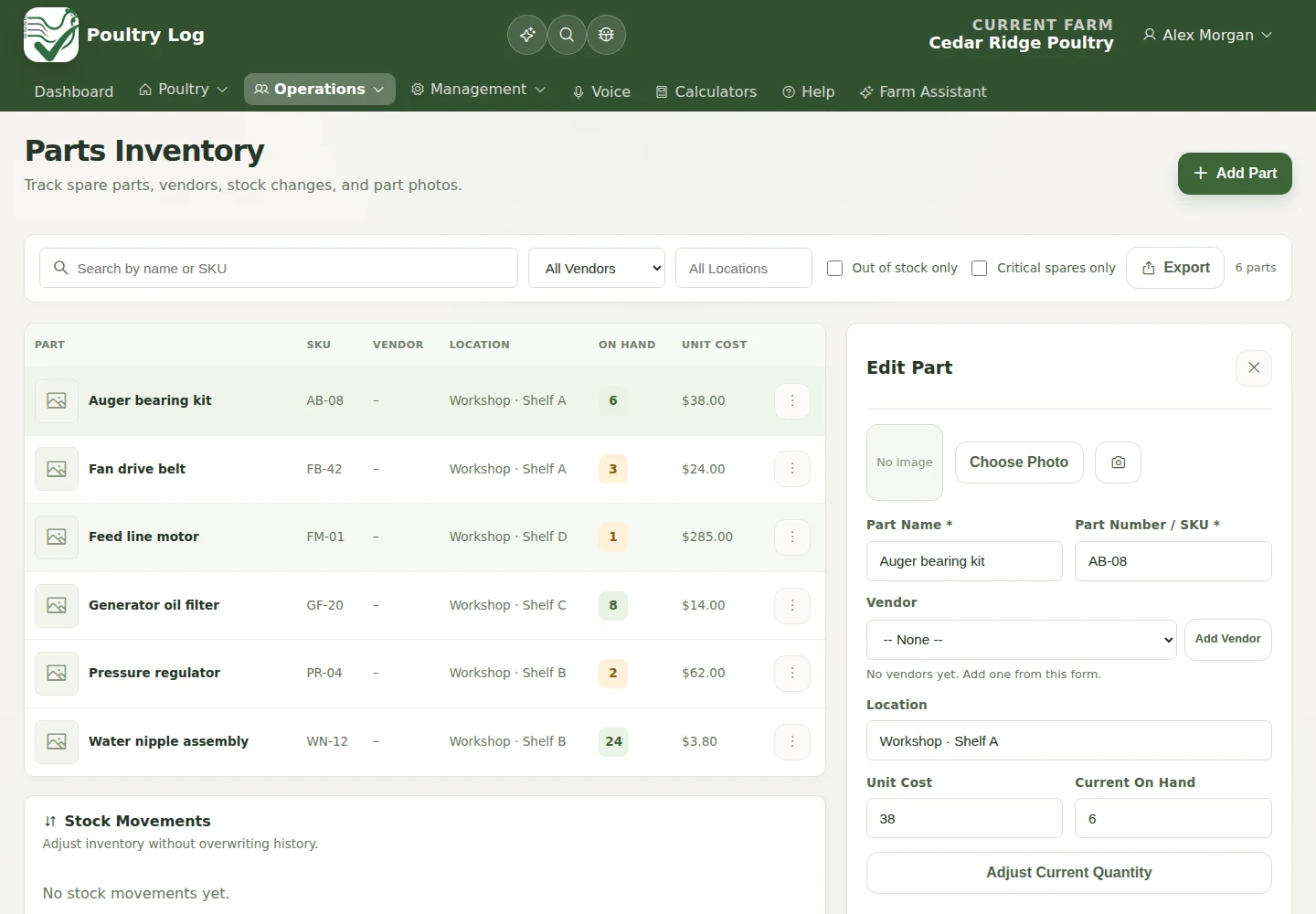The image size is (1316, 914).
Task: Export the parts list
Action: click(x=1175, y=268)
